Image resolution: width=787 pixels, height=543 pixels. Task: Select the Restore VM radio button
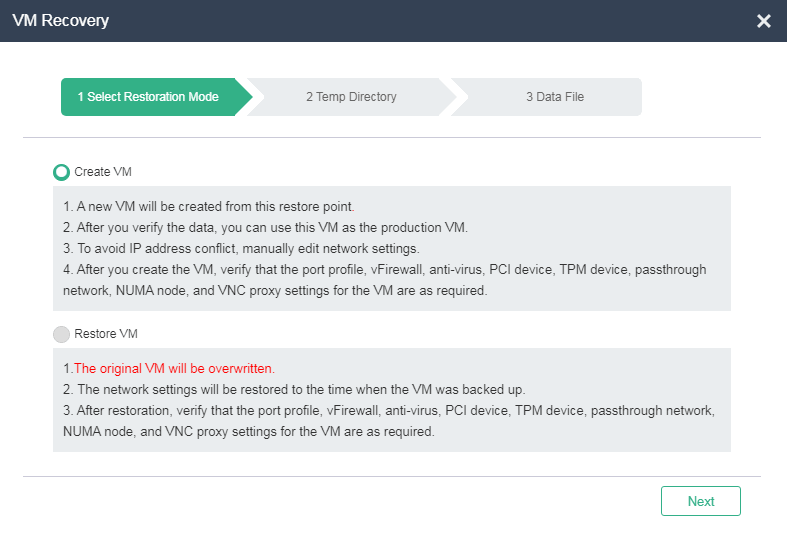[61, 334]
